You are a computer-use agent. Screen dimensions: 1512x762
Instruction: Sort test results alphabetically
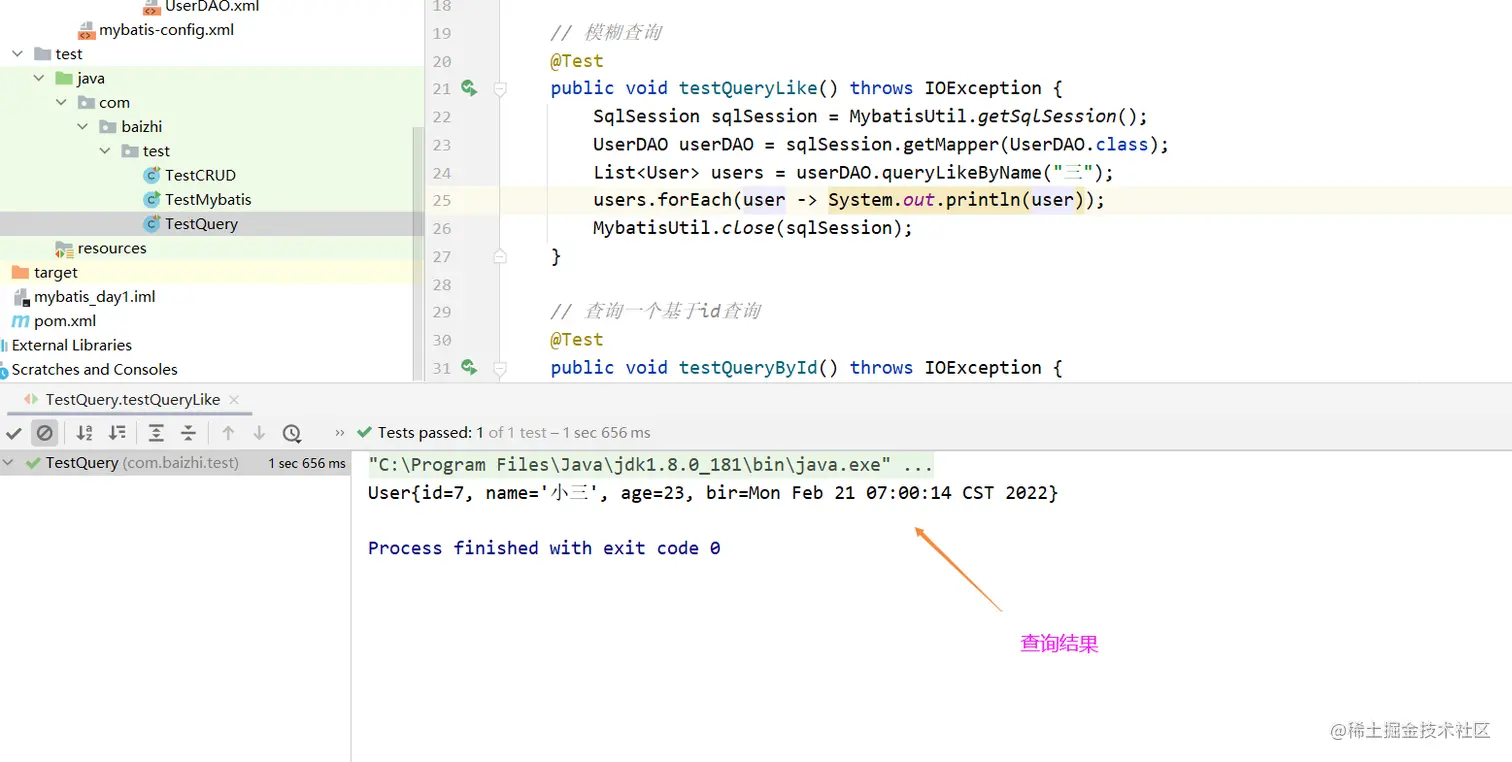pyautogui.click(x=85, y=433)
